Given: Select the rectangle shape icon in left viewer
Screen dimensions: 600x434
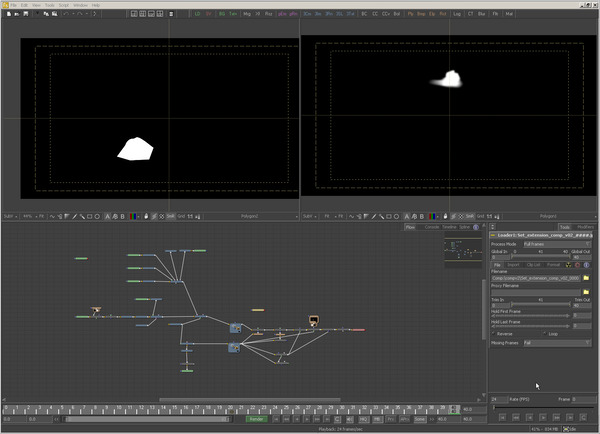Looking at the screenshot, I should [x=90, y=217].
